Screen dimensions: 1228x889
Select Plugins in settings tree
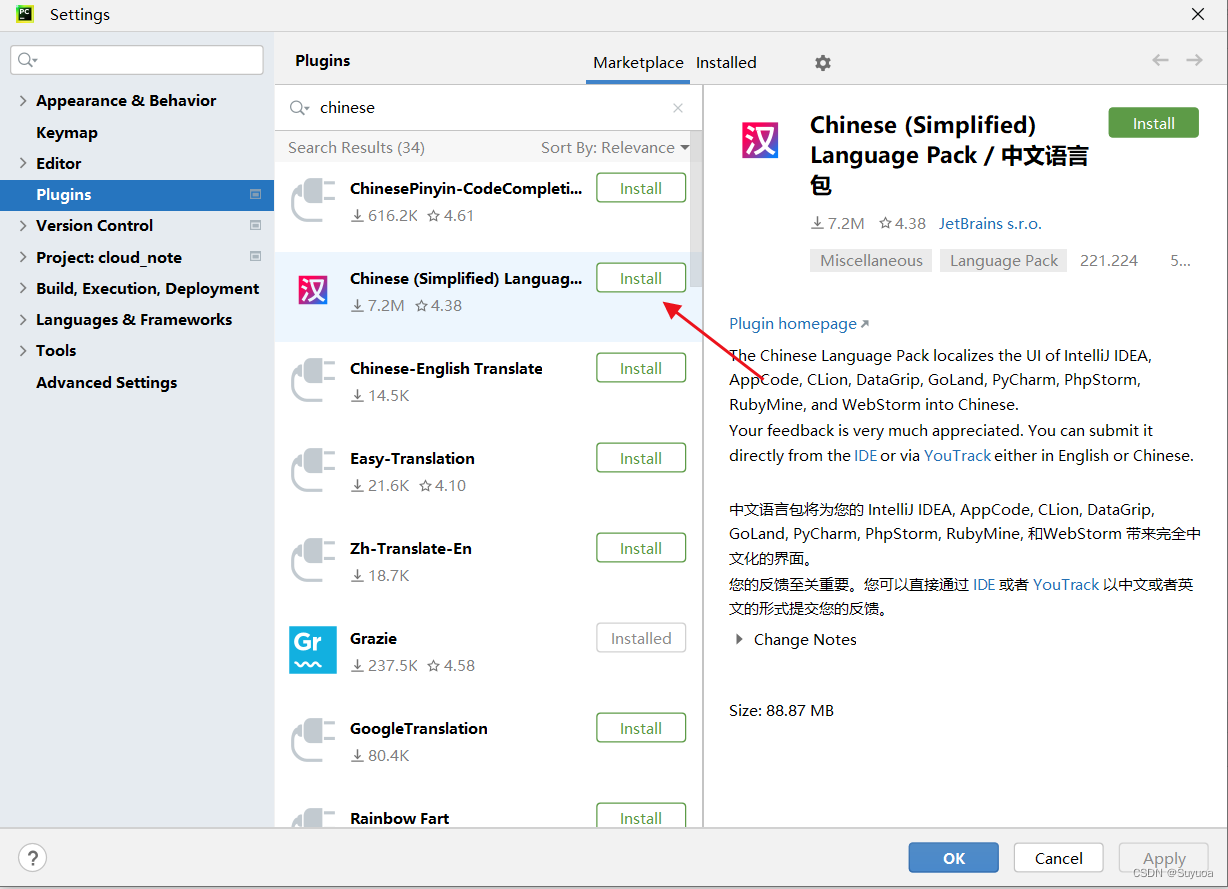[137, 194]
